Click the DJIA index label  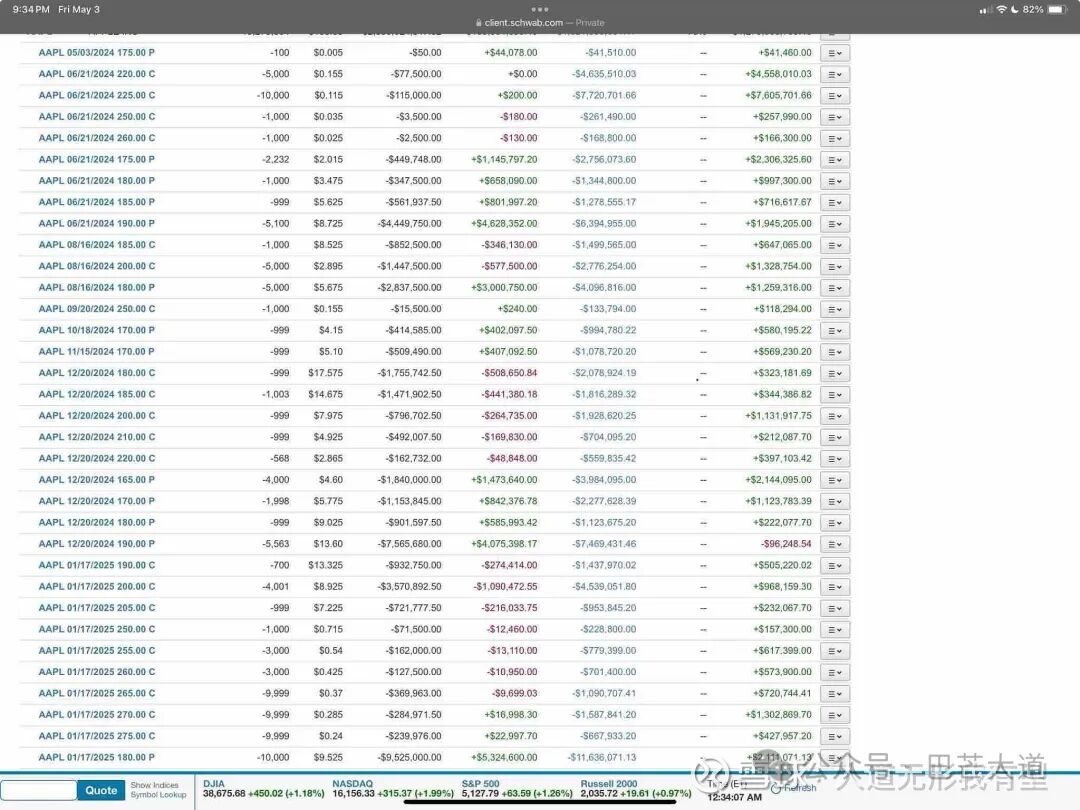(214, 784)
